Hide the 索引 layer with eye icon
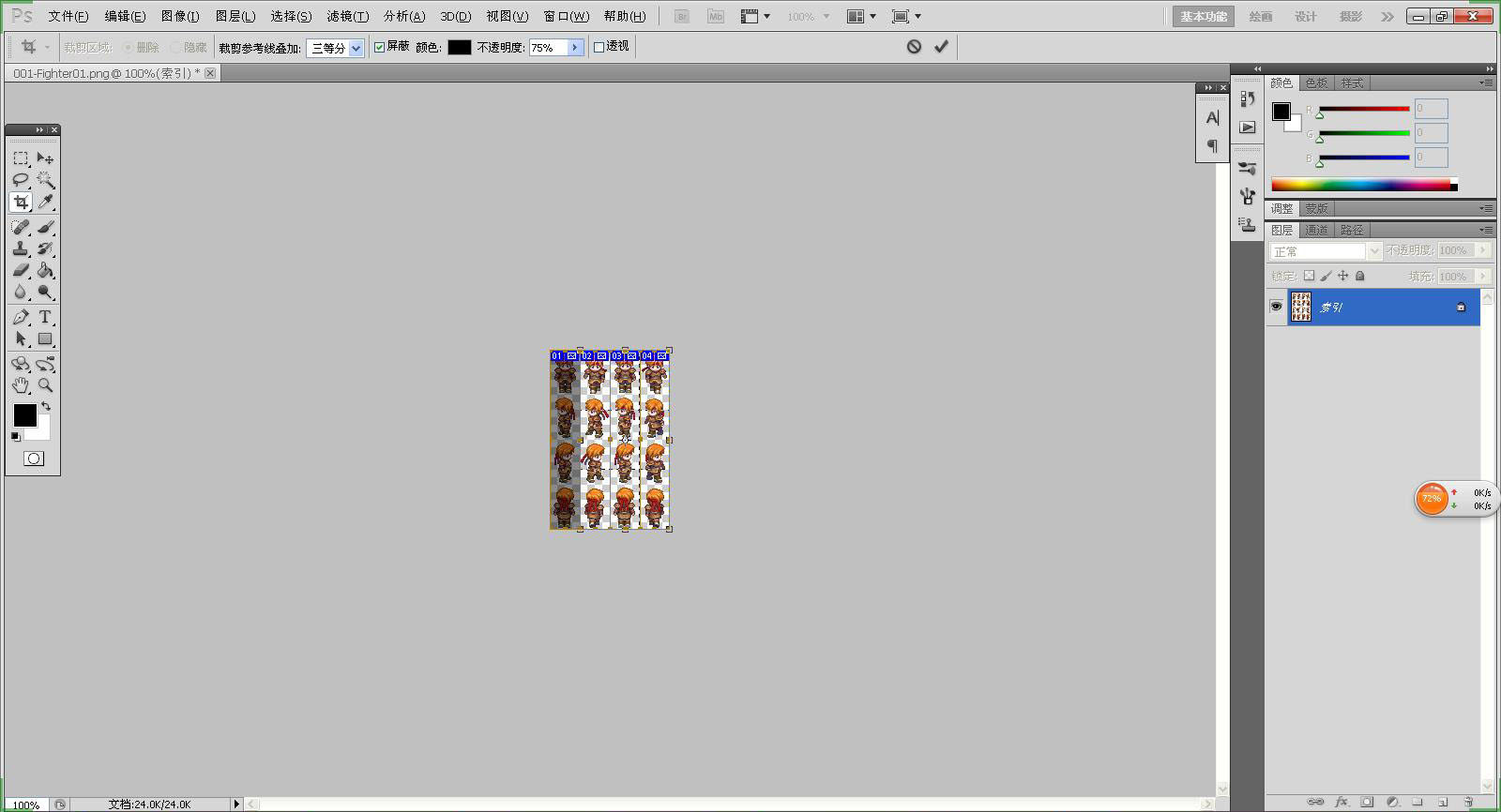 click(1276, 307)
